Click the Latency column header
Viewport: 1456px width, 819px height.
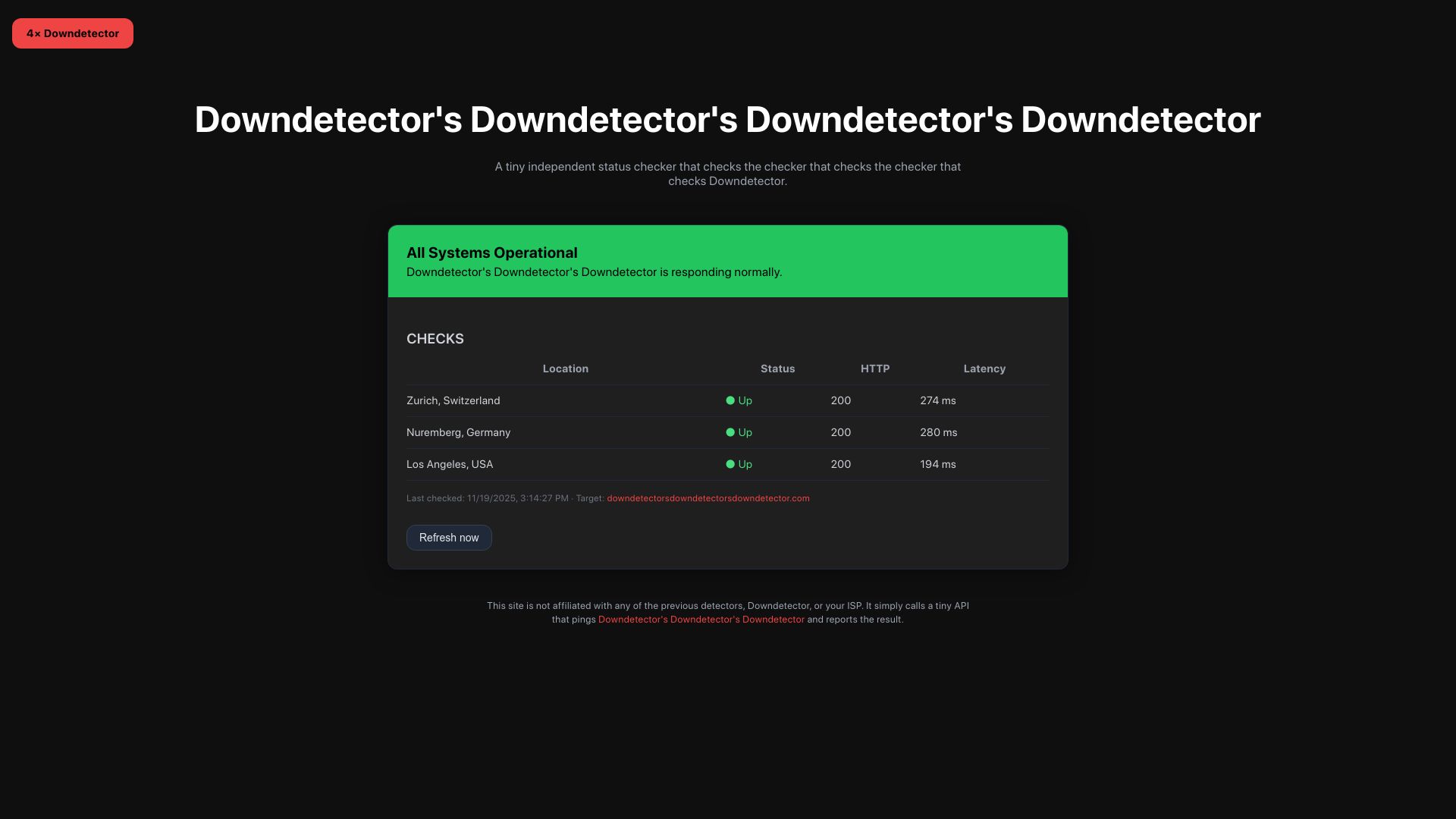984,369
